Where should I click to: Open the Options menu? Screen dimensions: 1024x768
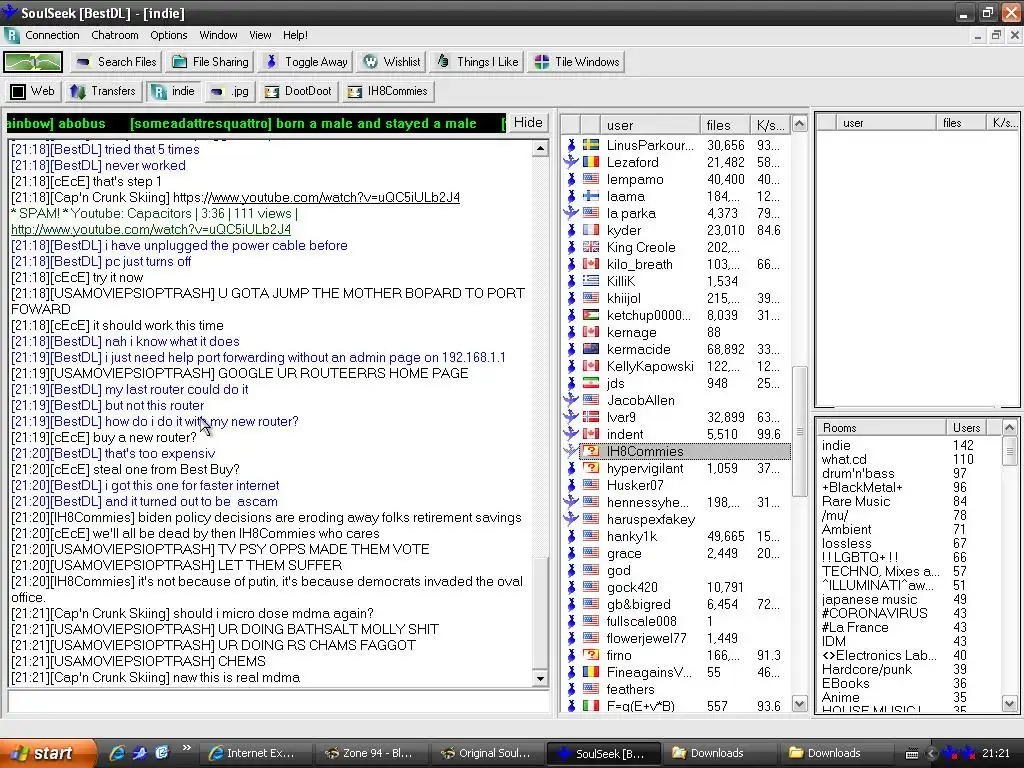click(168, 35)
